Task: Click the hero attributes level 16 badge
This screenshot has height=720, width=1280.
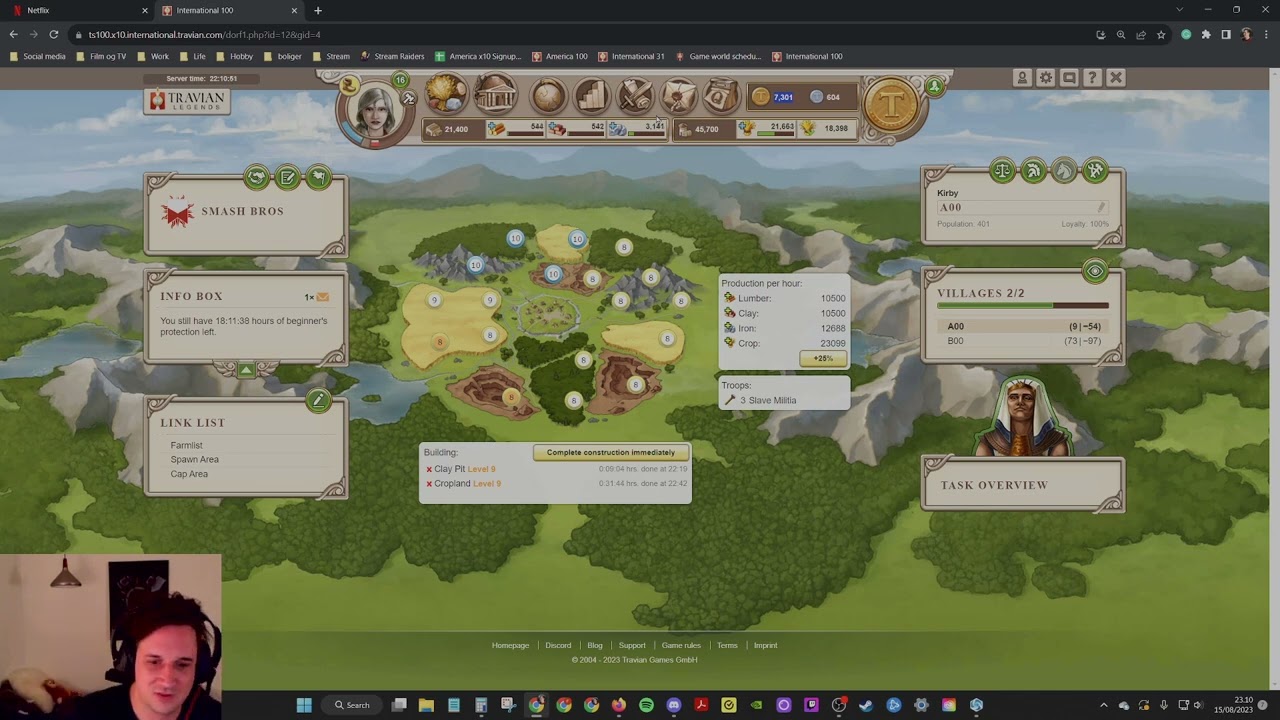Action: point(400,80)
